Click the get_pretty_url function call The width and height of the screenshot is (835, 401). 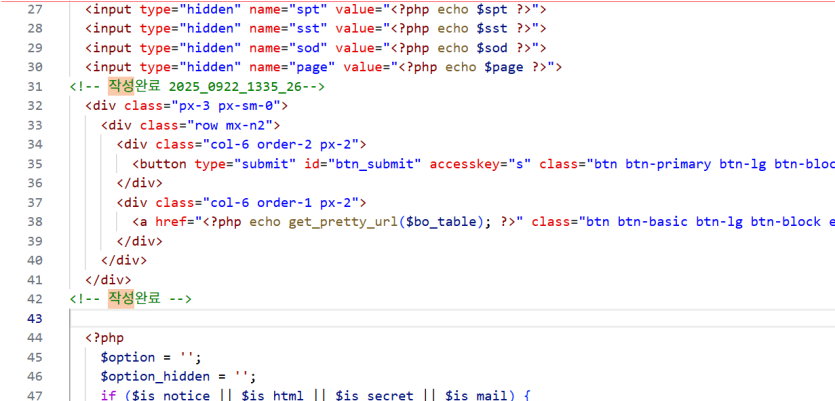(x=343, y=222)
